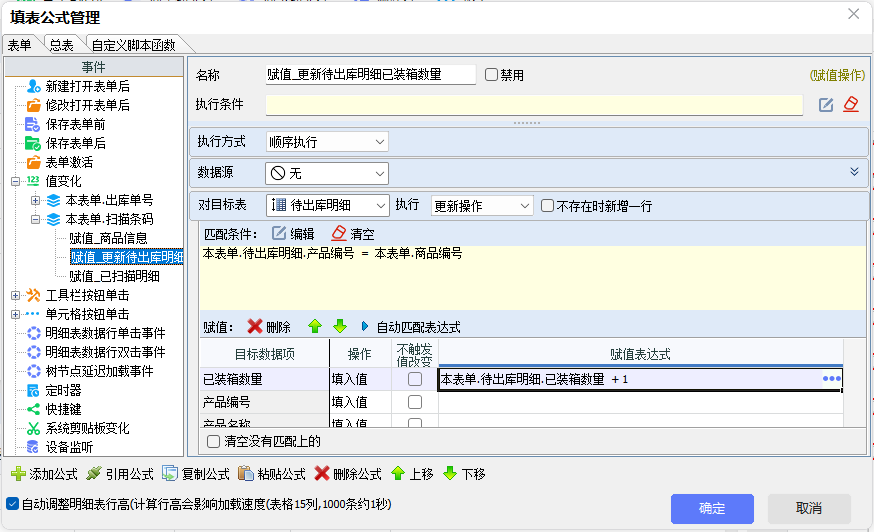This screenshot has height=532, width=874.
Task: Click 取消 button
Action: (809, 508)
